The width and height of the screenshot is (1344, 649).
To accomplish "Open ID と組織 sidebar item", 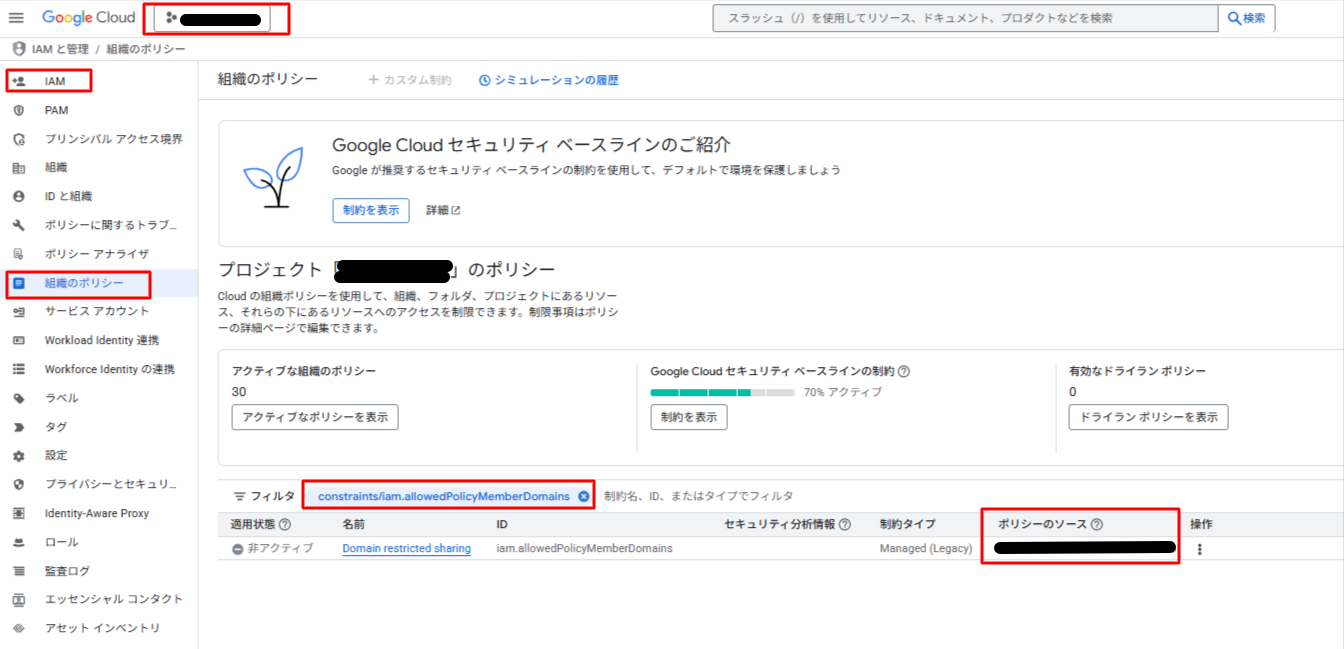I will [x=68, y=196].
